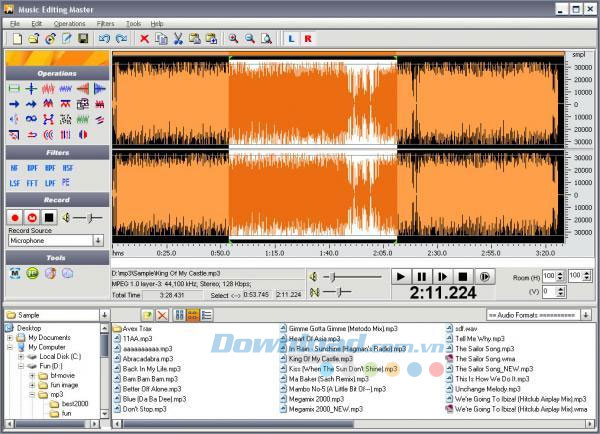This screenshot has width=600, height=434.
Task: Apply the HSF filter
Action: coord(68,168)
